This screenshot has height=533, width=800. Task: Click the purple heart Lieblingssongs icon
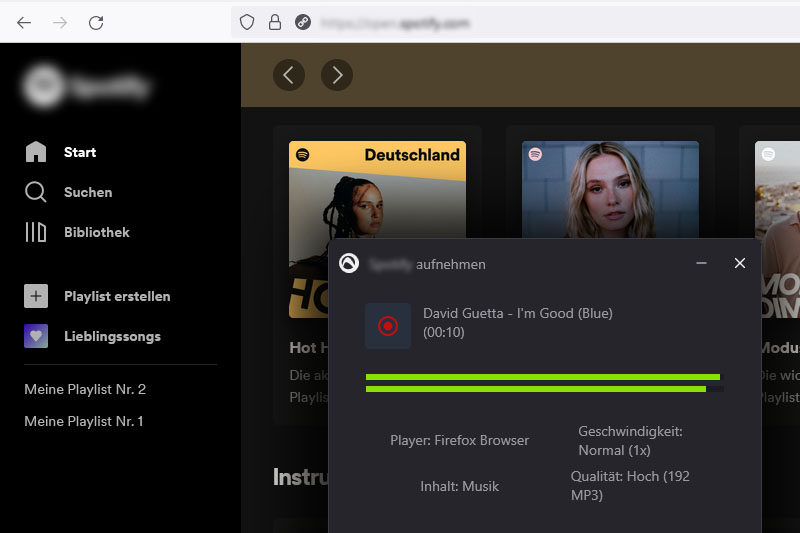36,336
